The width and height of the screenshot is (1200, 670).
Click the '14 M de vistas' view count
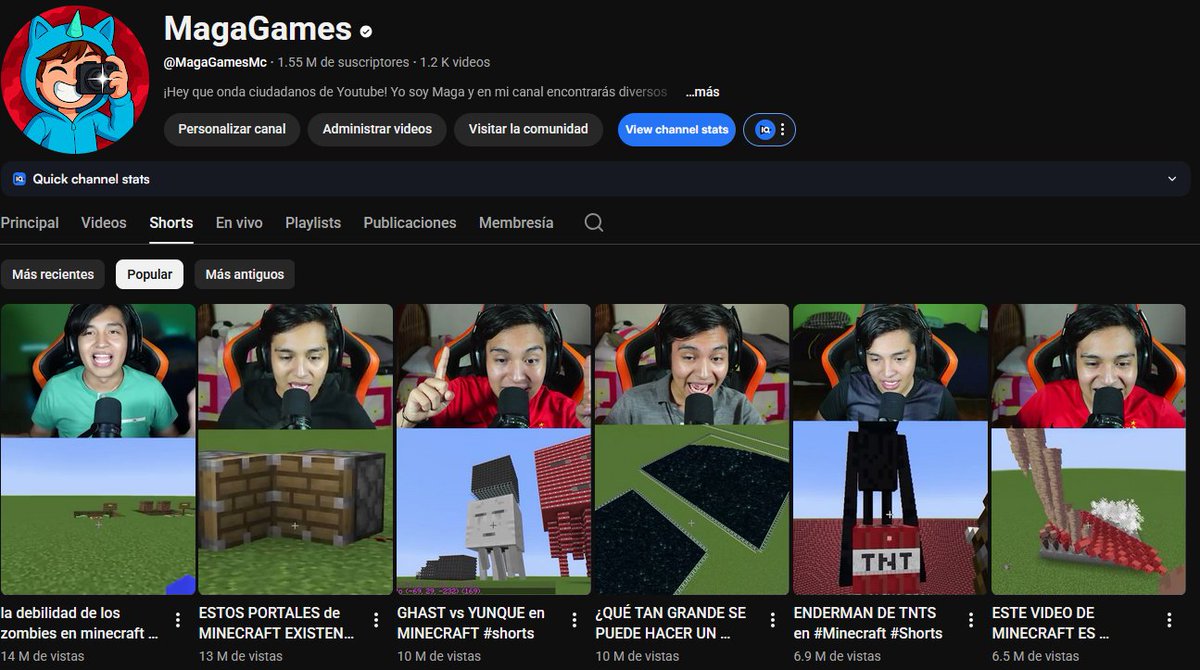tap(43, 656)
